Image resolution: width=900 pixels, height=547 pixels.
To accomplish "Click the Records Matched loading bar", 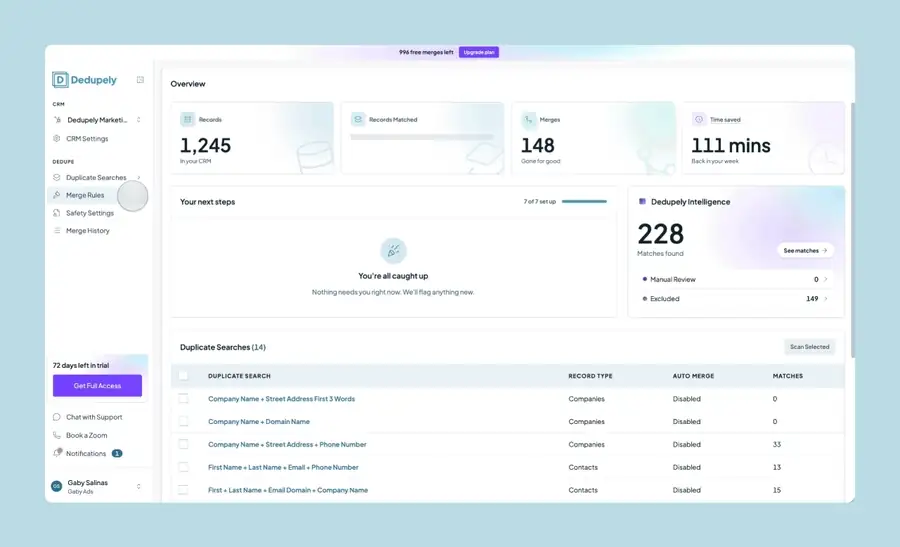I will (422, 137).
